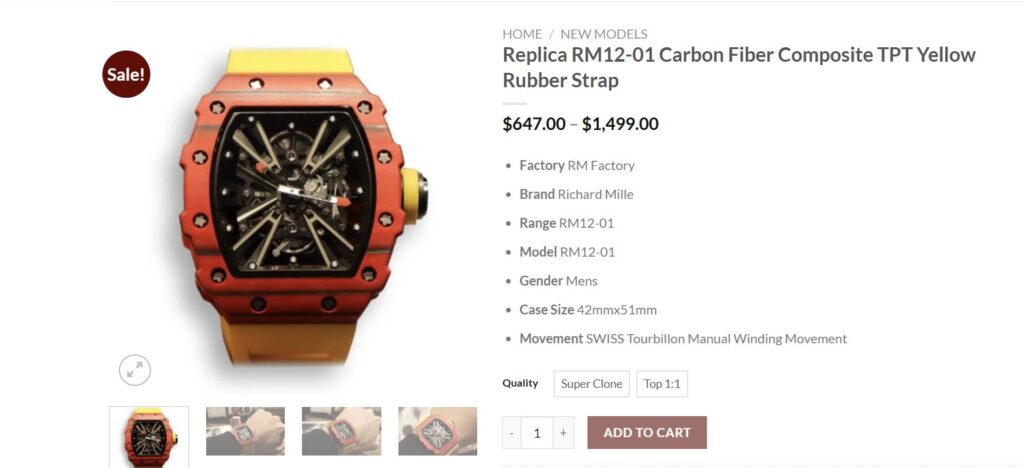1024x468 pixels.
Task: Open the NEW MODELS breadcrumb category
Action: 604,34
